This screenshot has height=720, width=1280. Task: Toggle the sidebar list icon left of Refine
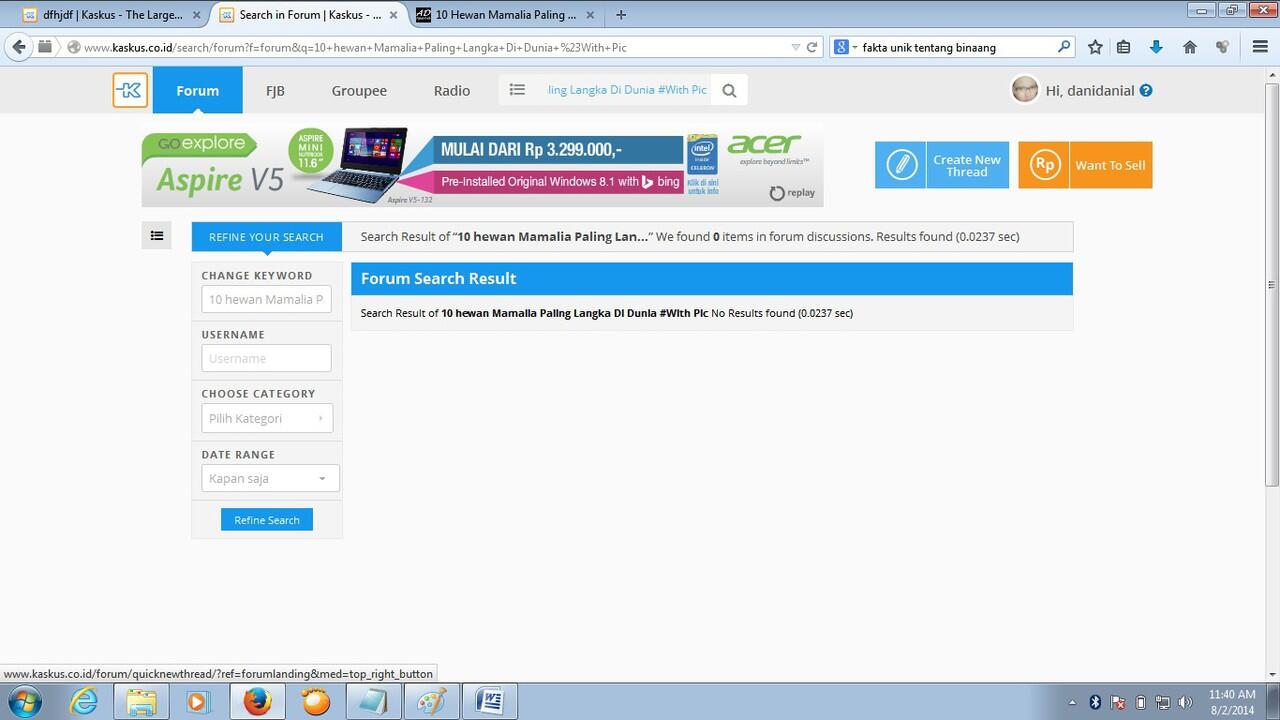[x=157, y=236]
